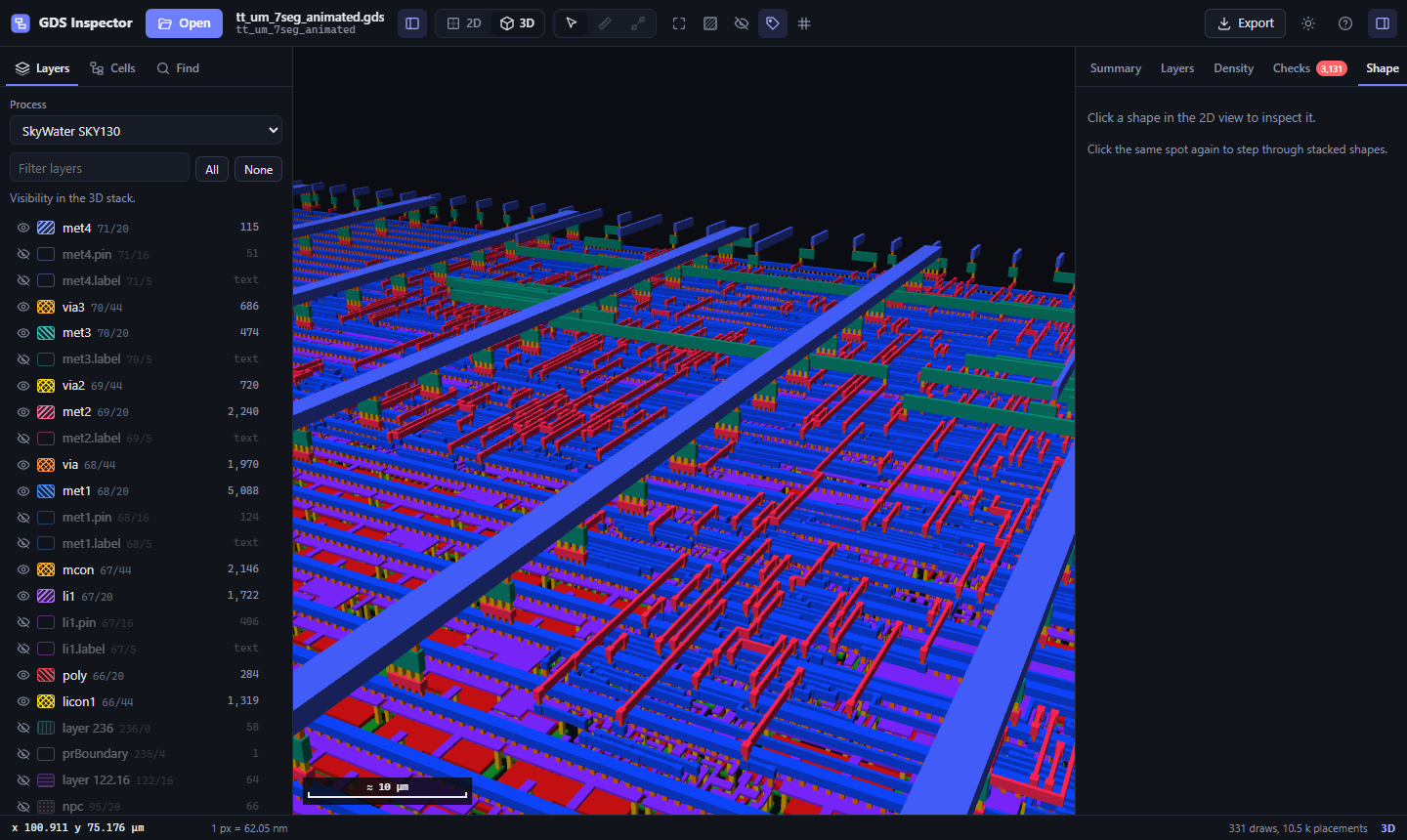Open help via question mark icon
The image size is (1407, 840).
(x=1345, y=23)
